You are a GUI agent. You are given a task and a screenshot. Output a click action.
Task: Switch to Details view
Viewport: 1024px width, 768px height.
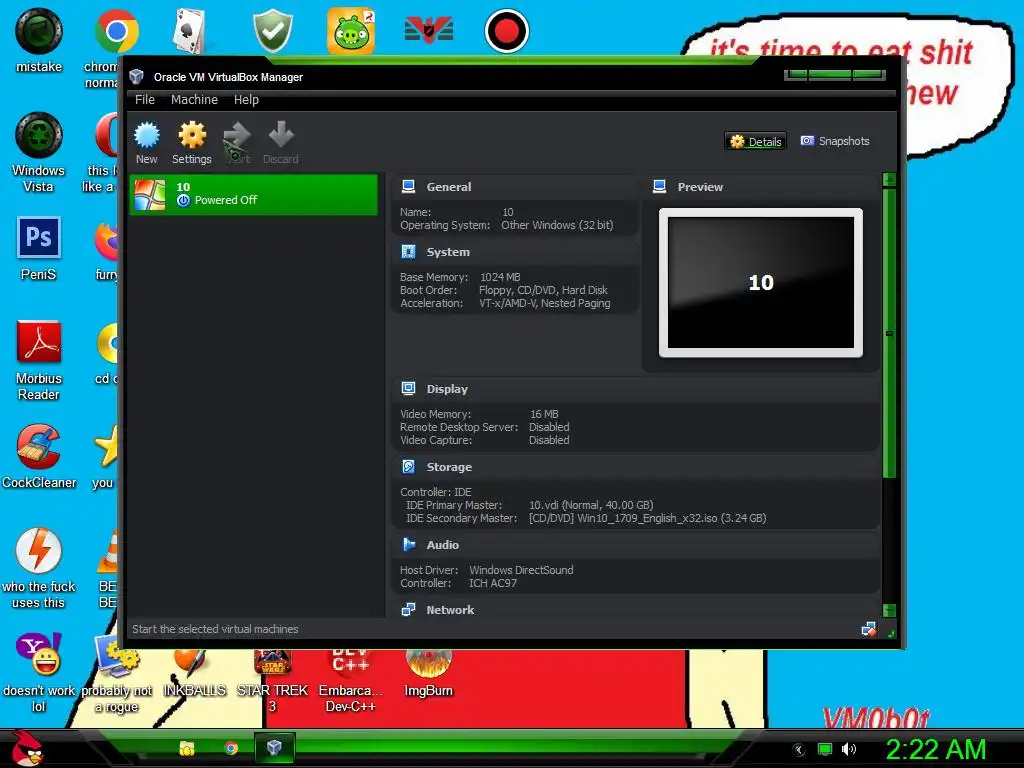[x=756, y=141]
